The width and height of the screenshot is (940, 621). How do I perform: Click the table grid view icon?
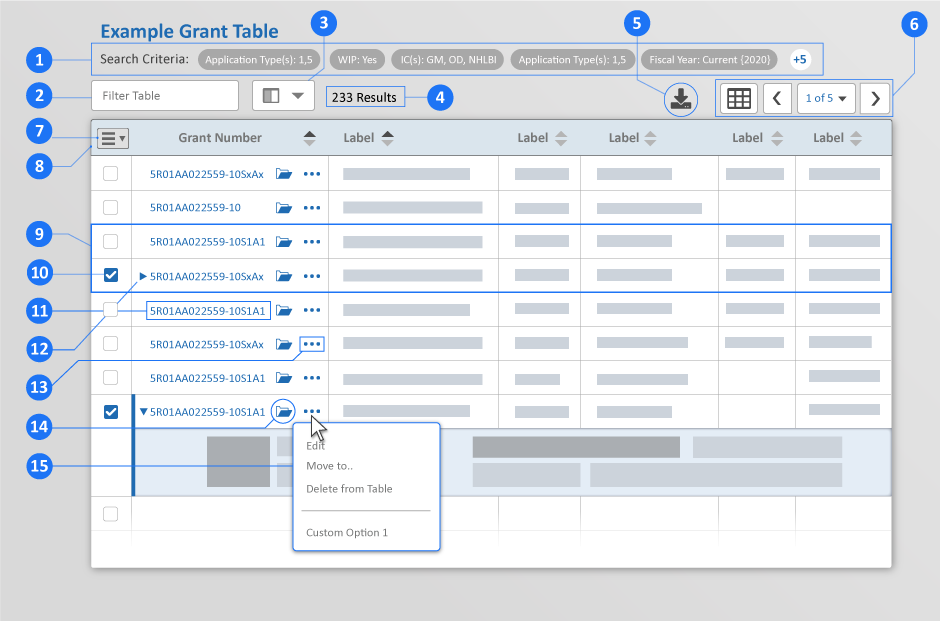[738, 98]
